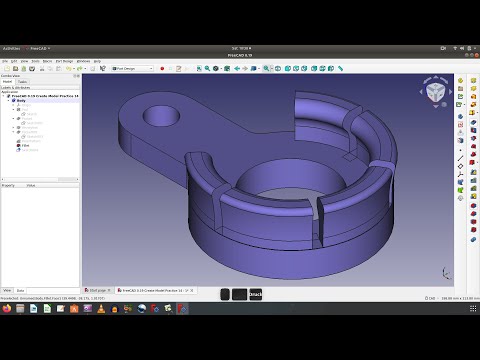Image resolution: width=480 pixels, height=360 pixels.
Task: Click the horizontal scrollbar under model tree
Action: click(x=40, y=179)
